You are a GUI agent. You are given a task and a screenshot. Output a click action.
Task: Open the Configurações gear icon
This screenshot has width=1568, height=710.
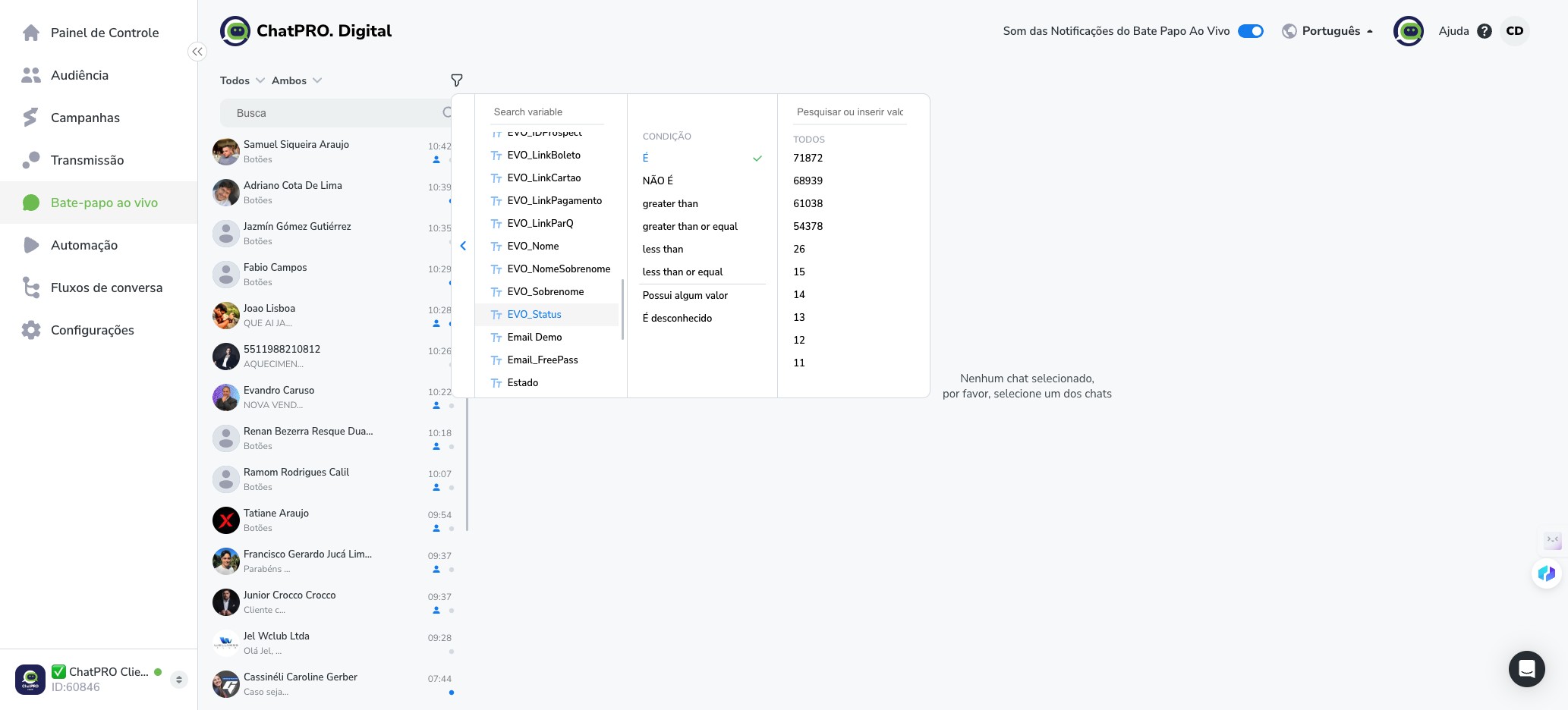tap(31, 330)
